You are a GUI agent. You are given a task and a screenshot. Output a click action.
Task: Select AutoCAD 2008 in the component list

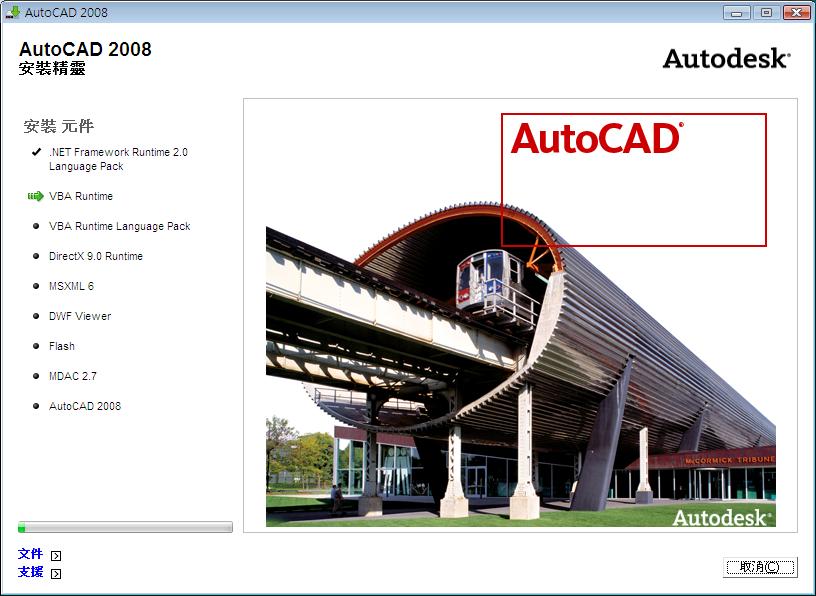click(x=85, y=406)
